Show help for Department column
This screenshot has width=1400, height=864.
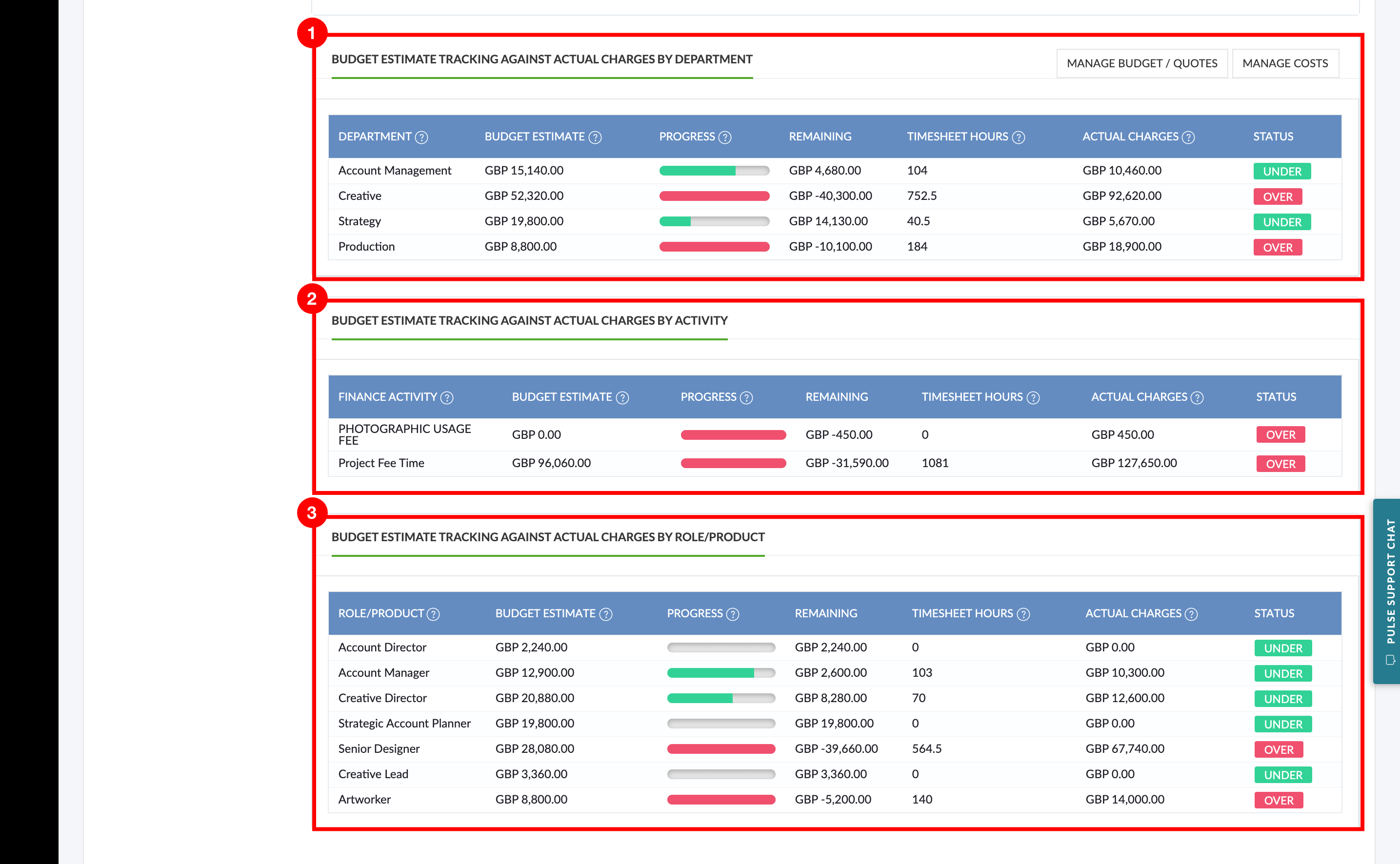click(x=421, y=137)
